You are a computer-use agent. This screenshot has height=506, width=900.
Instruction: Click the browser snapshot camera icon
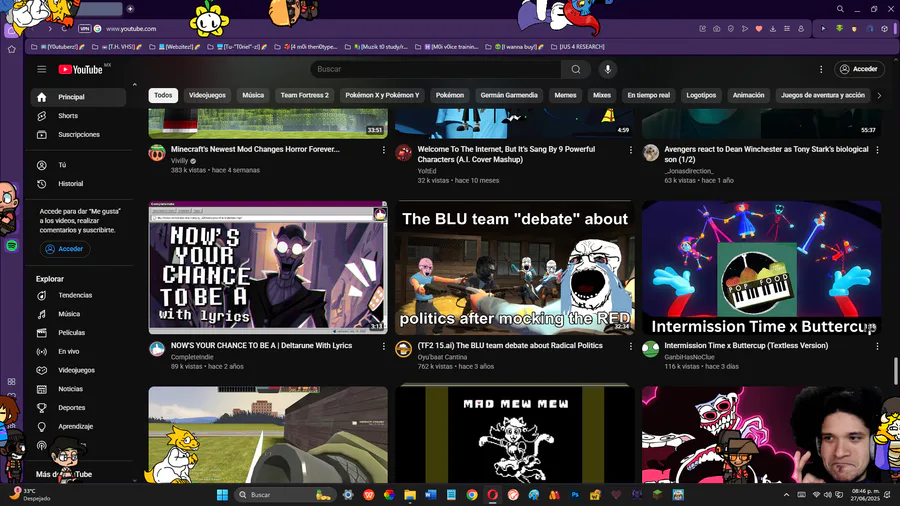tap(716, 29)
